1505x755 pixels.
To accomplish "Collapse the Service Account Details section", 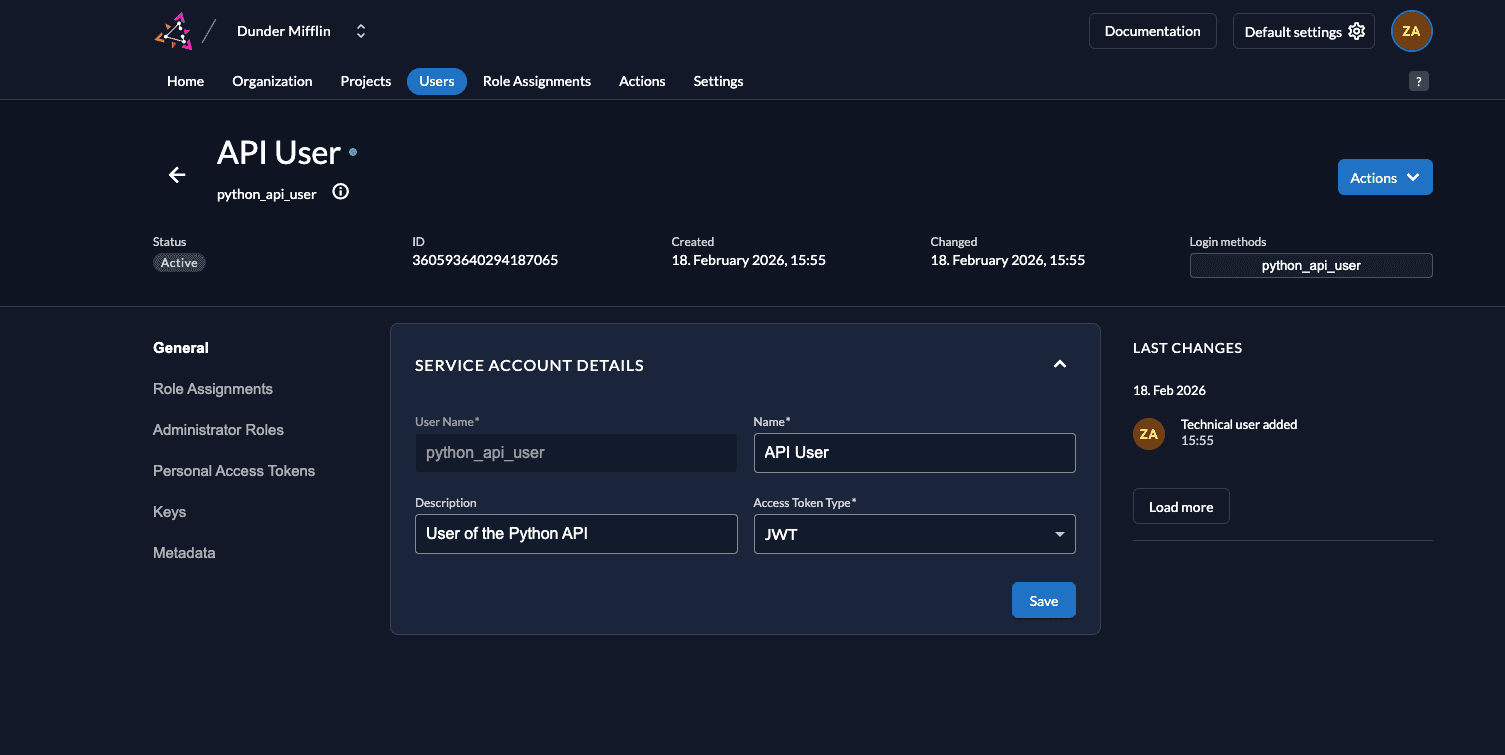I will [x=1060, y=365].
